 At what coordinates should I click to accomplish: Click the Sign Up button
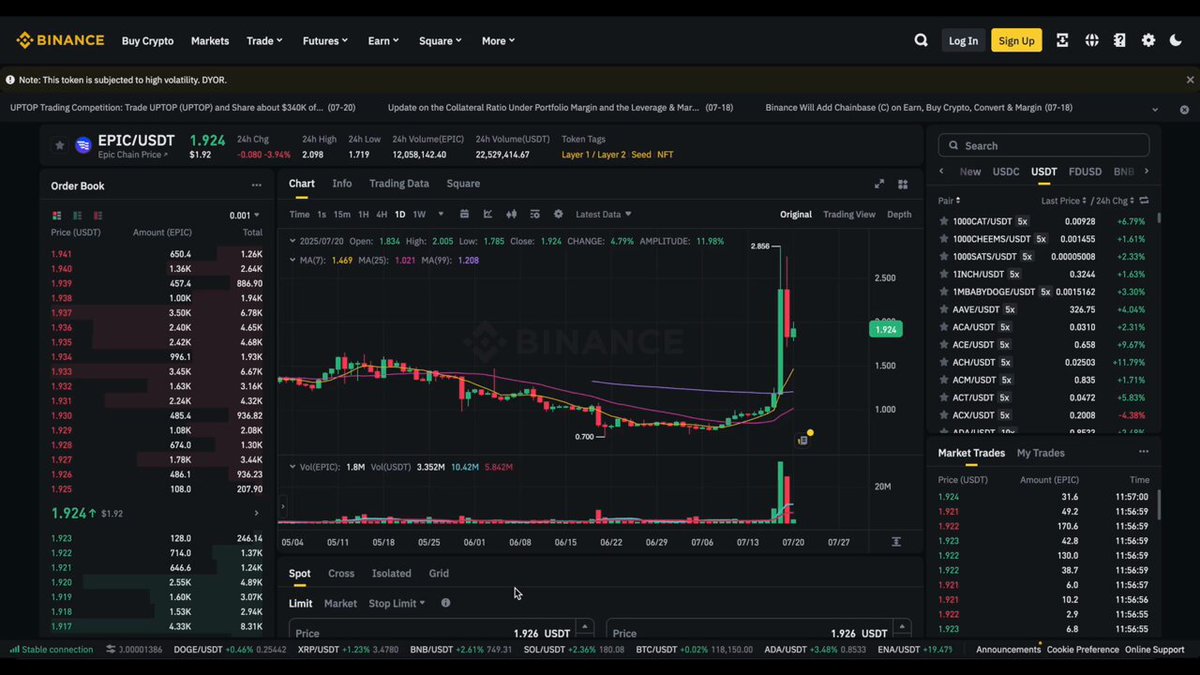coord(1016,40)
